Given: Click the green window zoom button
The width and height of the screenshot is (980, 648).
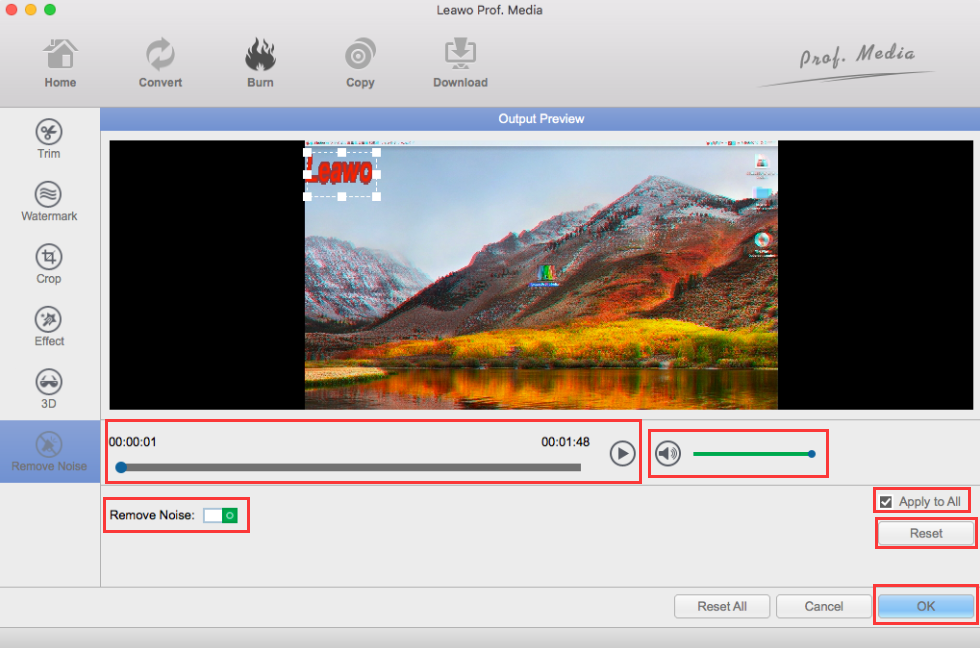Looking at the screenshot, I should point(50,9).
